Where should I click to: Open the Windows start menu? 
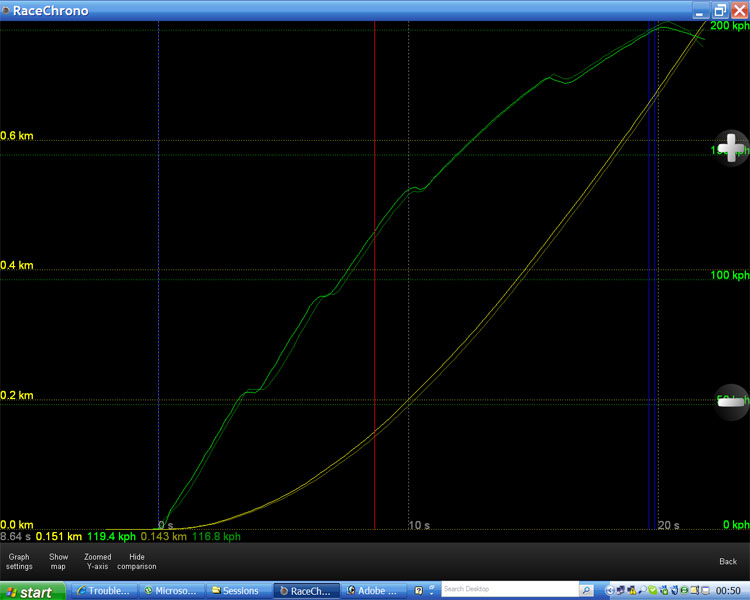tap(32, 591)
